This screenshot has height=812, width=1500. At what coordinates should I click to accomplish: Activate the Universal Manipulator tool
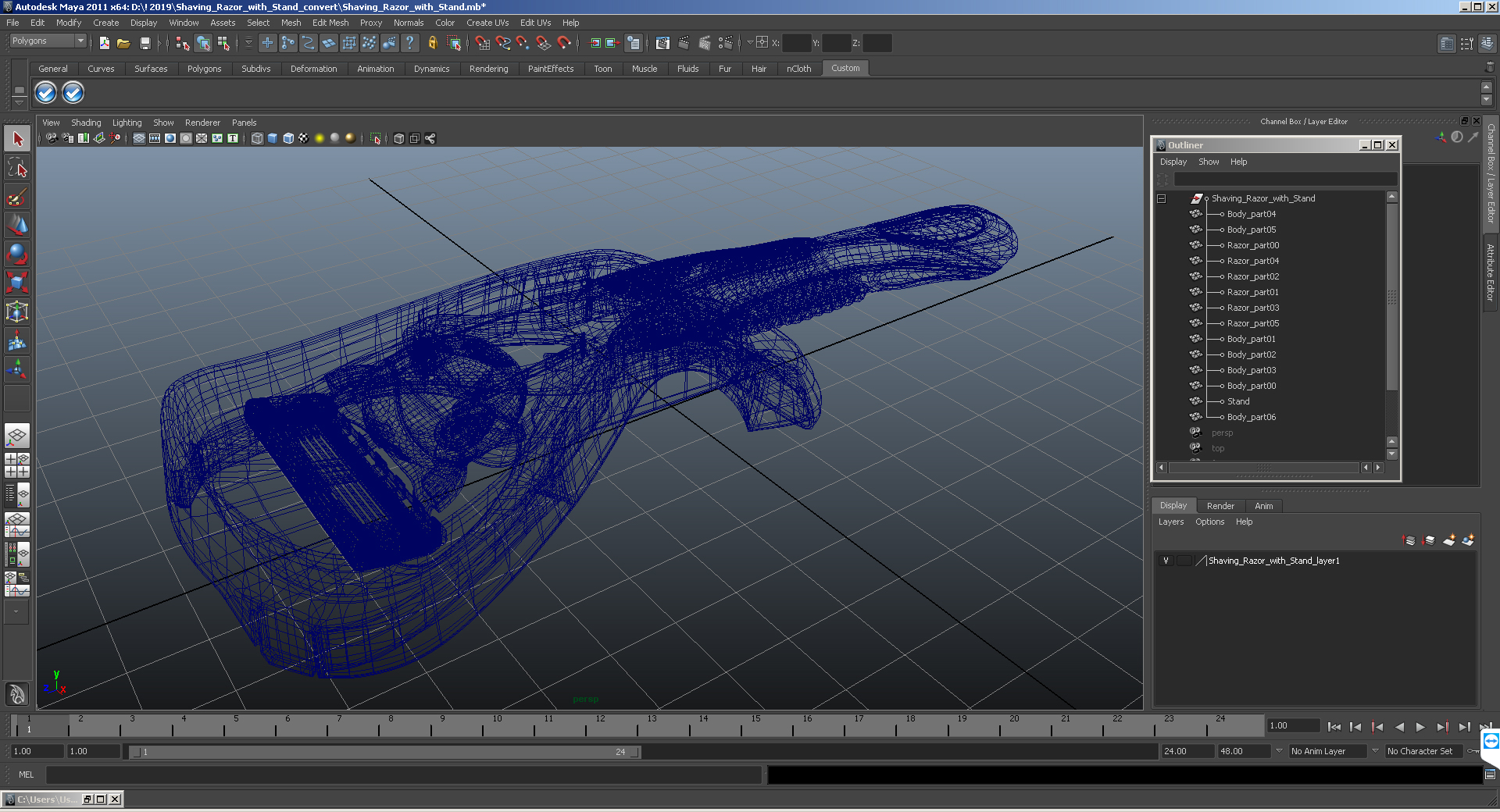17,311
